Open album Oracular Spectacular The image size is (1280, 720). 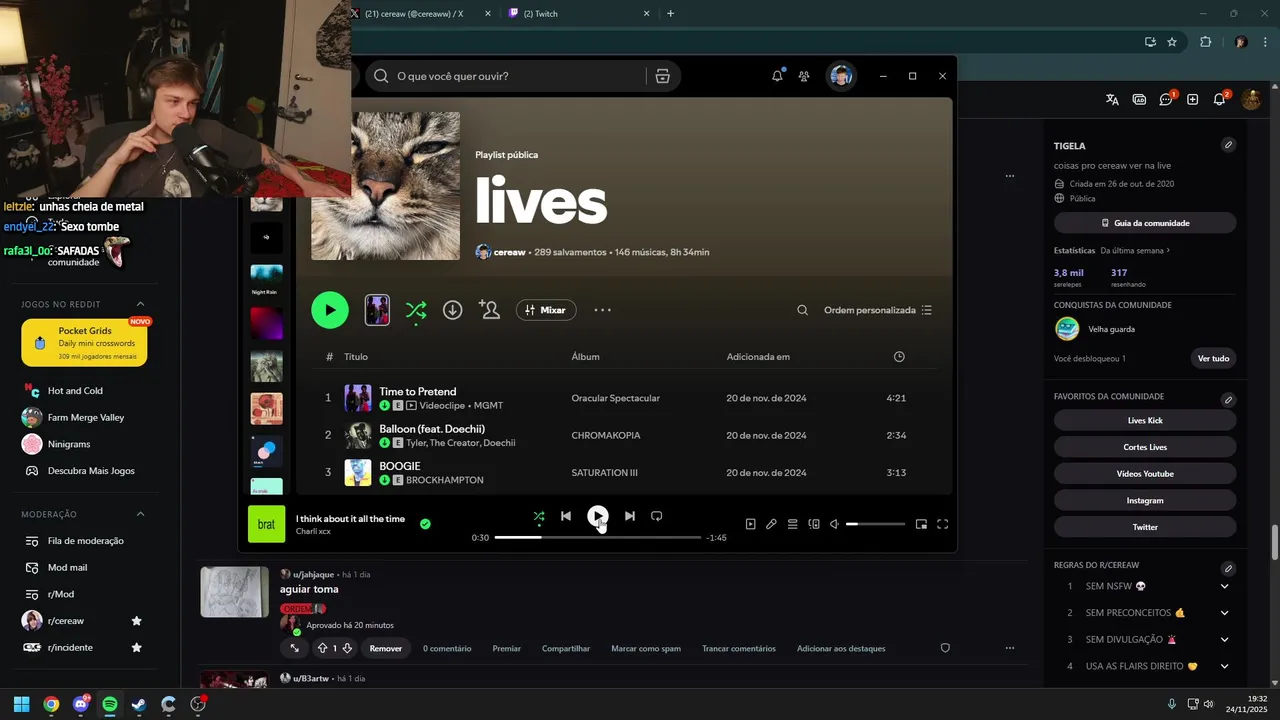coord(615,398)
